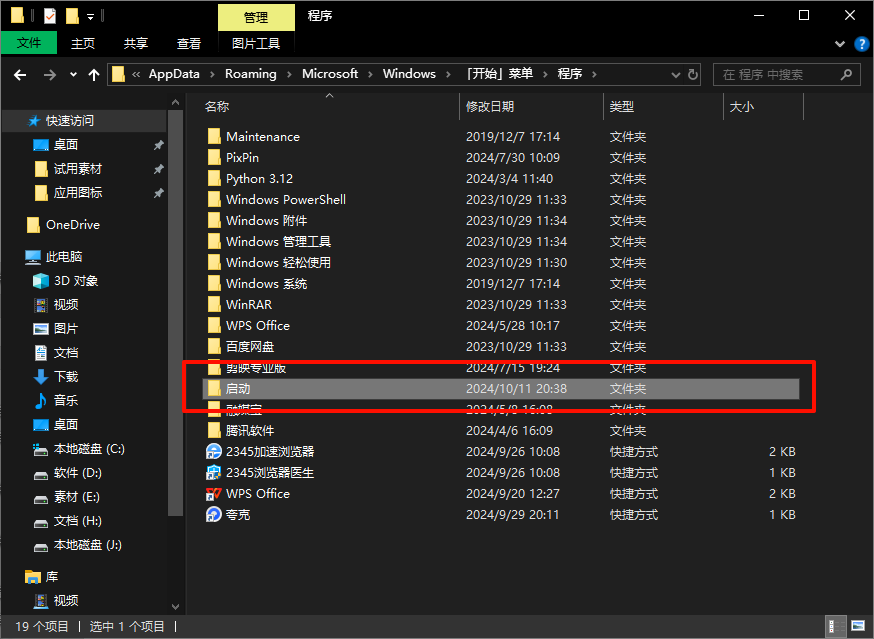
Task: Unpin 桌面 from quick access
Action: point(158,145)
